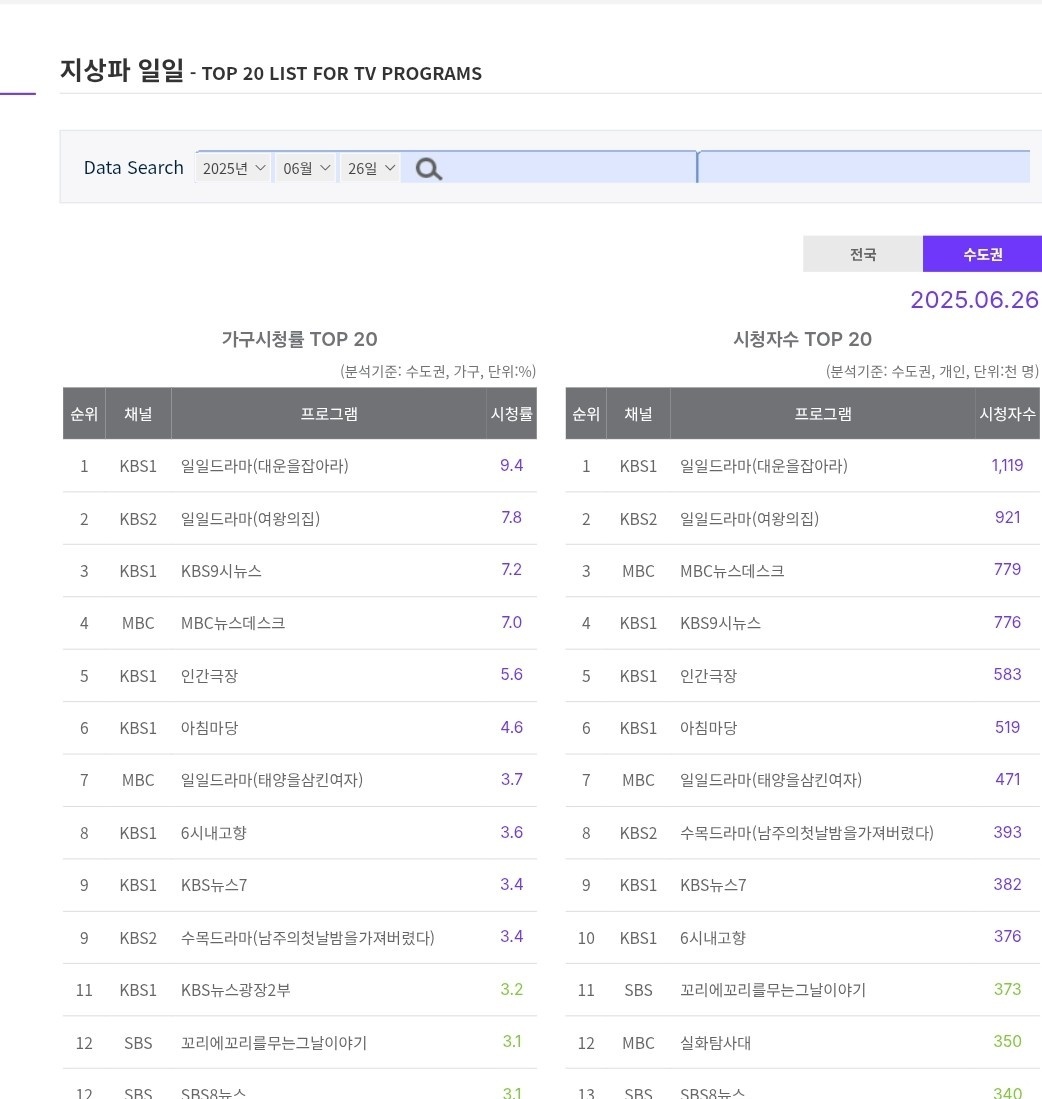The height and width of the screenshot is (1099, 1042).
Task: Select the 수도권 tab
Action: (982, 254)
